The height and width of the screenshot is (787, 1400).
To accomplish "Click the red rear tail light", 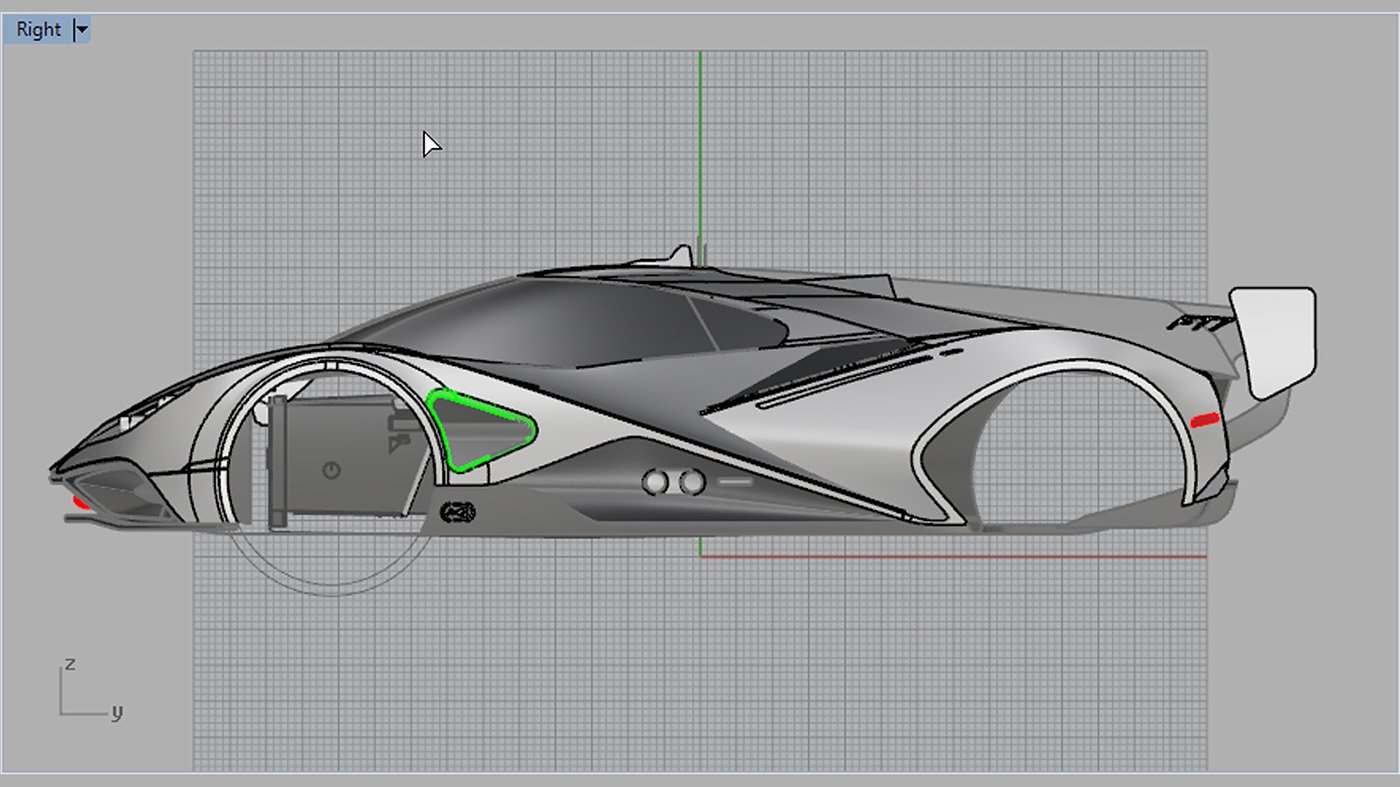I will click(x=1205, y=420).
